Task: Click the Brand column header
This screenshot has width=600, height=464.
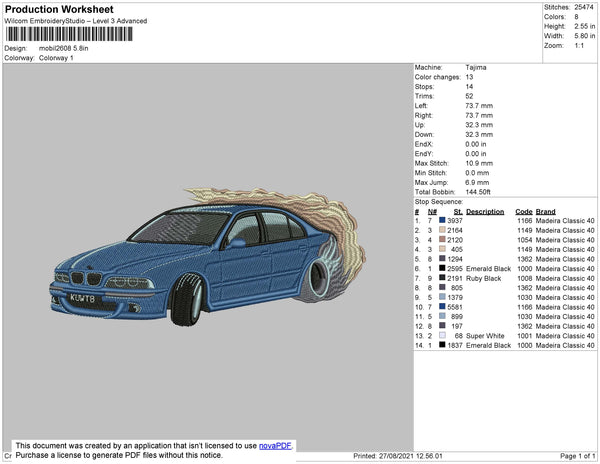Action: (x=545, y=211)
